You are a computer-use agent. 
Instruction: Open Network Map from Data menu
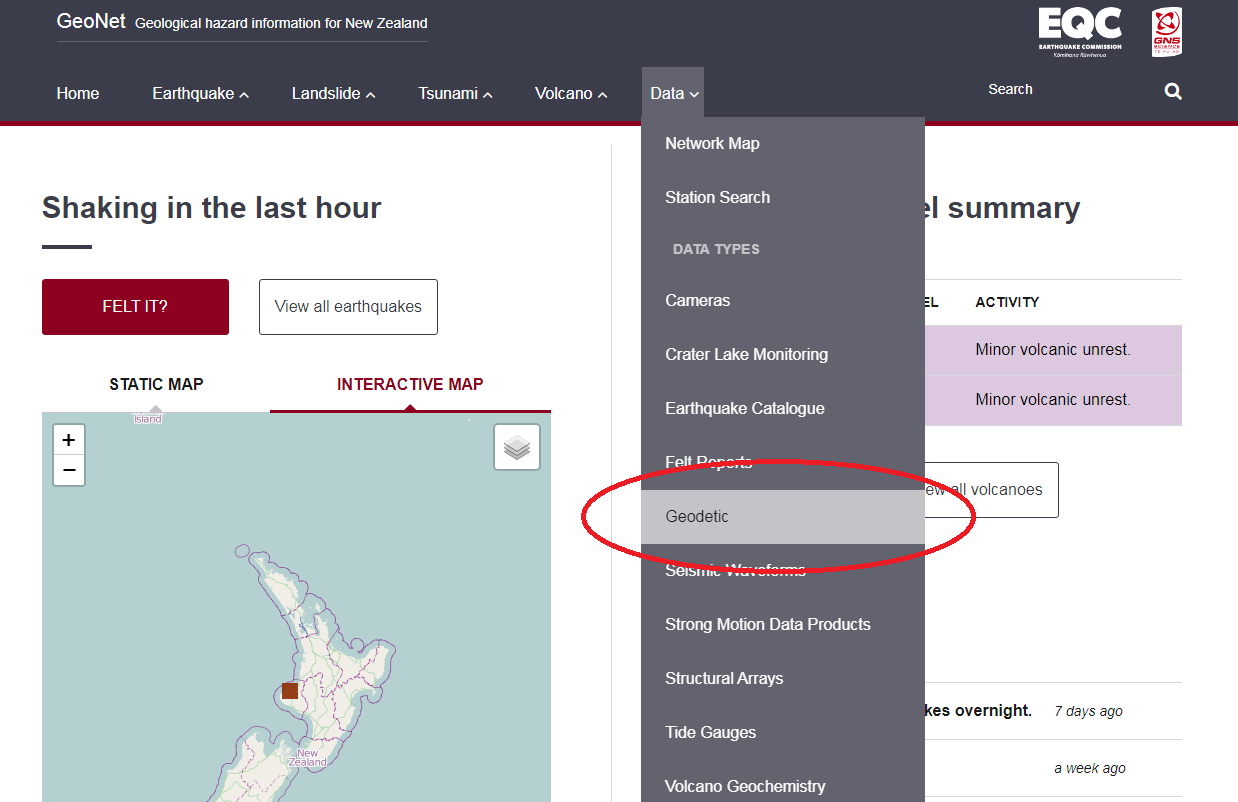click(783, 143)
